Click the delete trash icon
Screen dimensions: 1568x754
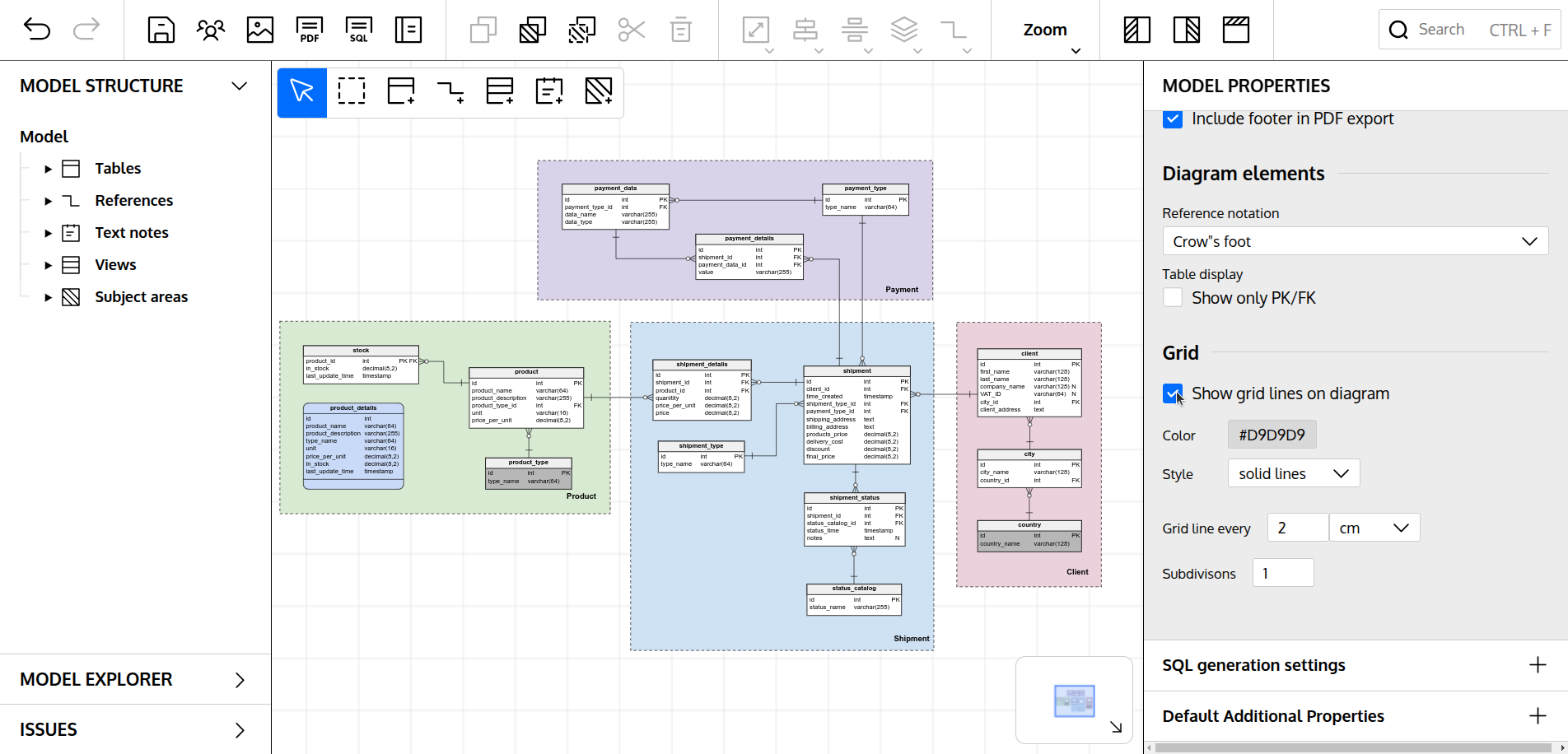coord(681,30)
